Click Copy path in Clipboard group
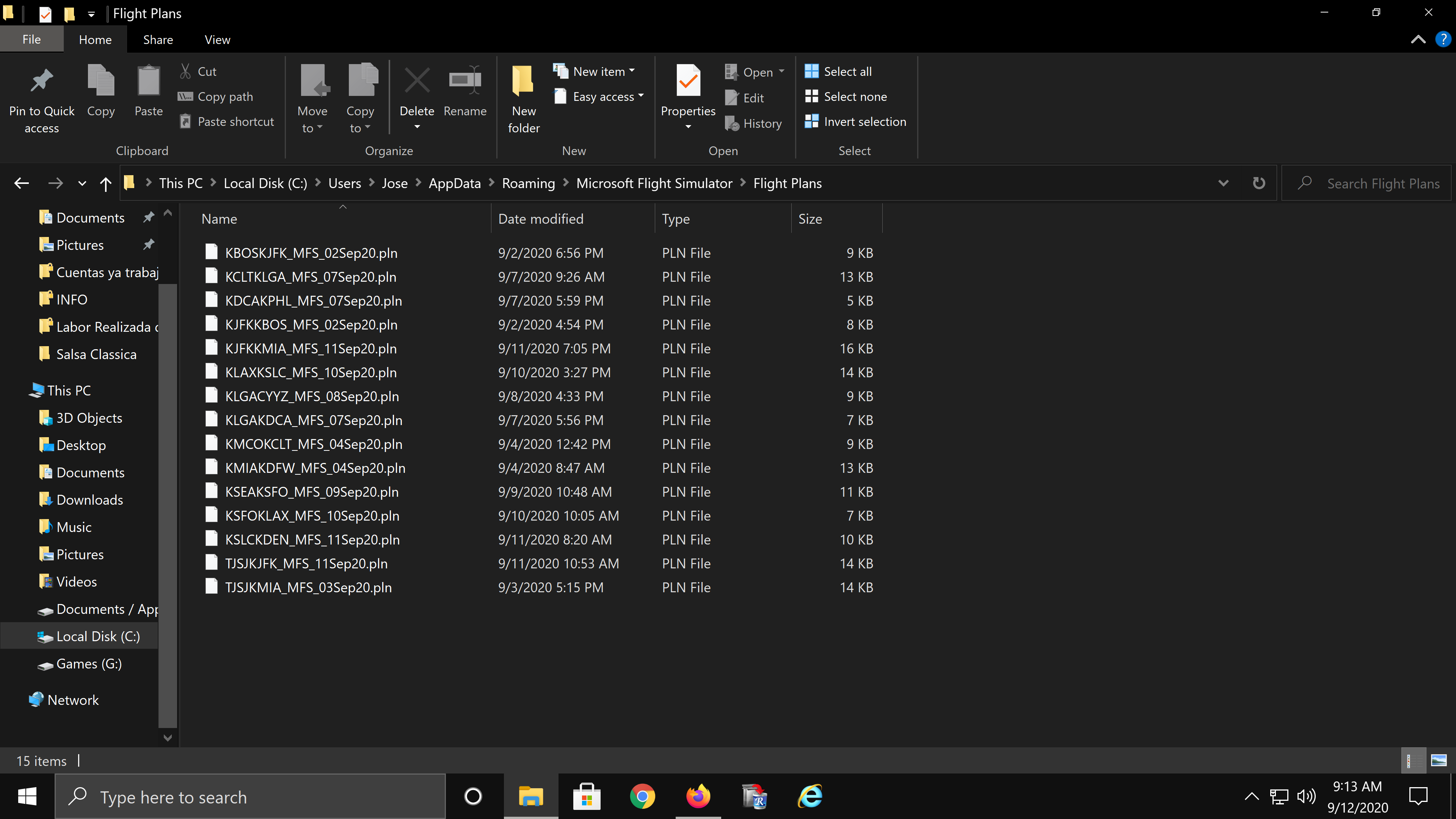 [215, 97]
